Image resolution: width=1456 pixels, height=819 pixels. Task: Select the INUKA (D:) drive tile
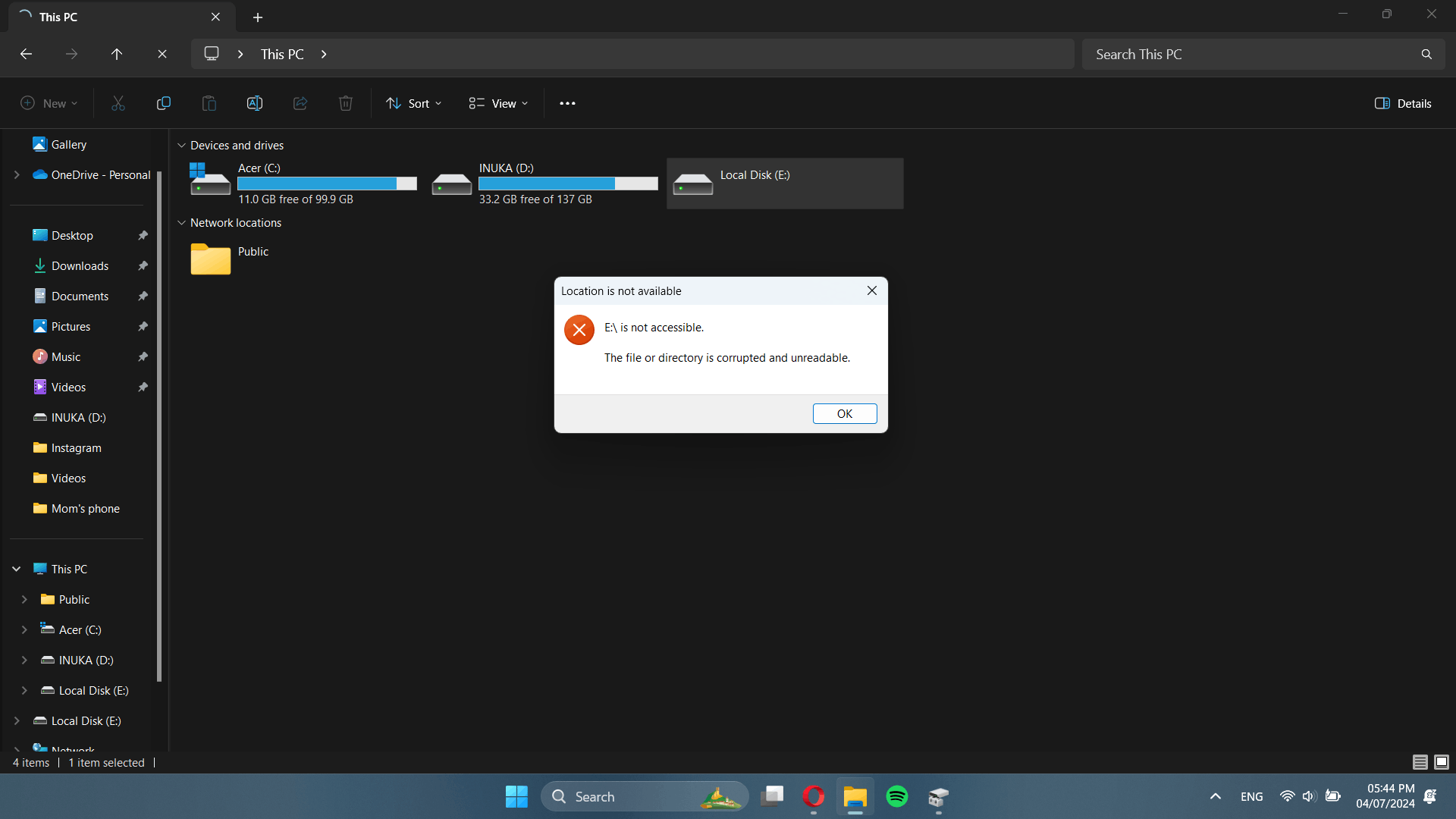click(544, 184)
